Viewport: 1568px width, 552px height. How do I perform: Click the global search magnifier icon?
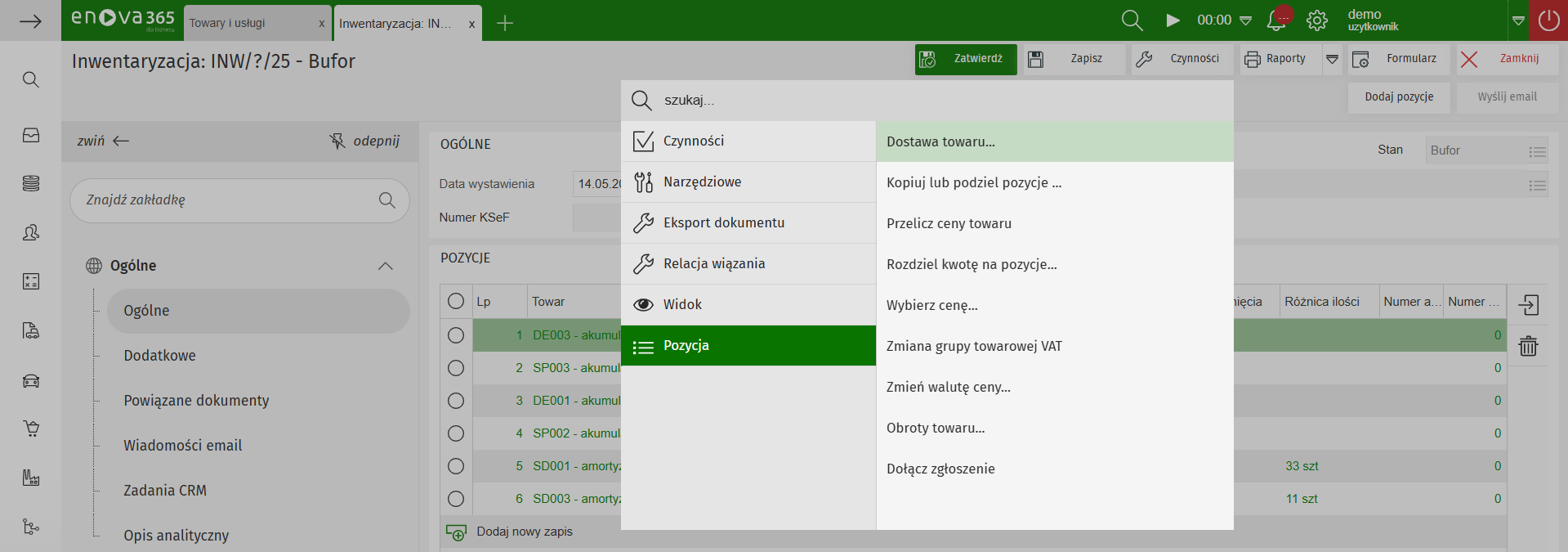pyautogui.click(x=1132, y=20)
